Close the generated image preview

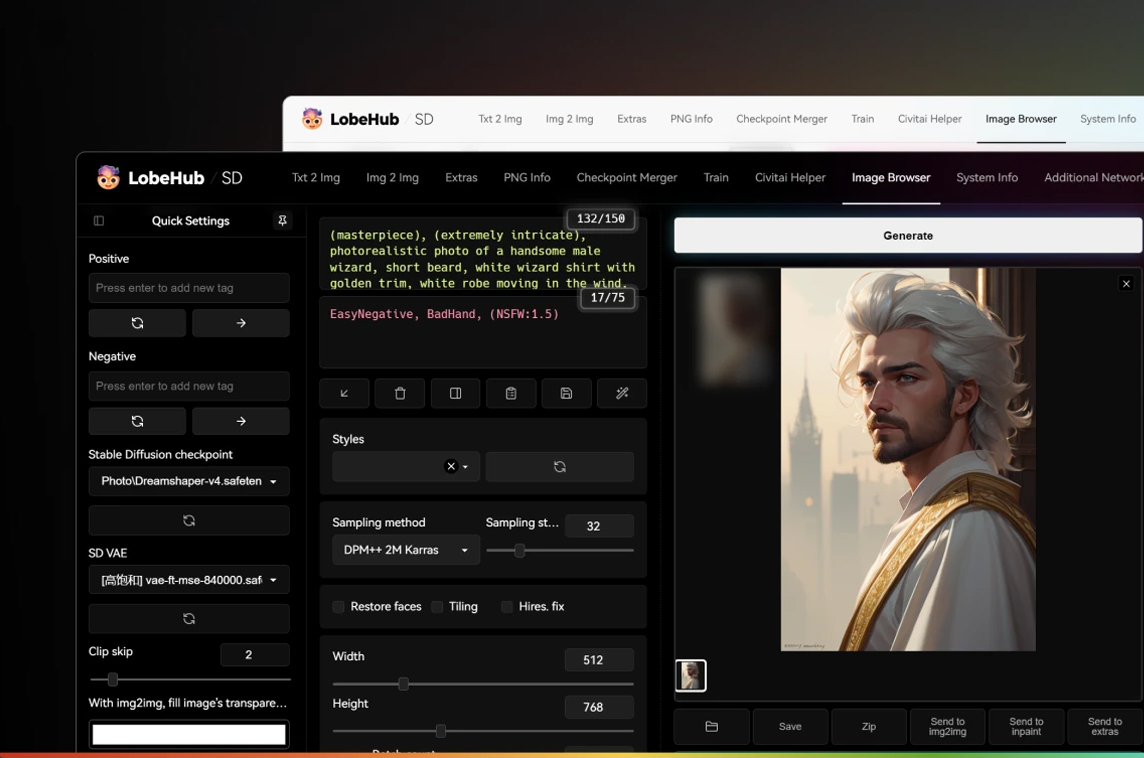(x=1126, y=284)
